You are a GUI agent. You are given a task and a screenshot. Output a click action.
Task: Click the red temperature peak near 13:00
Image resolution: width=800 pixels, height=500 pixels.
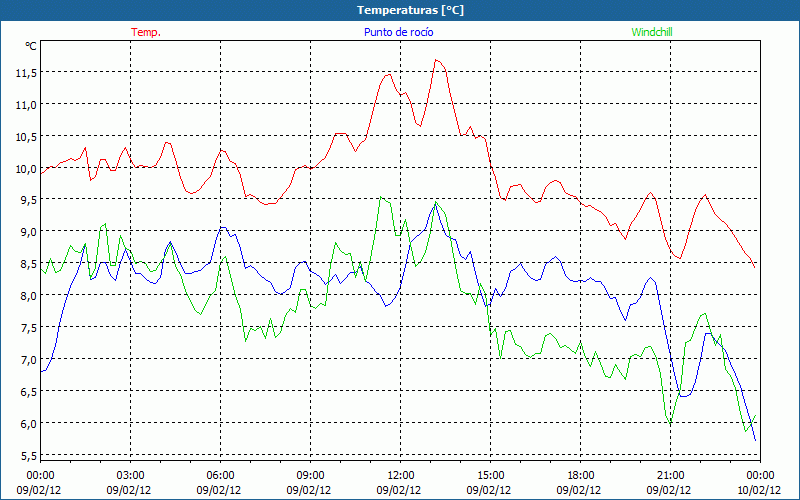436,60
